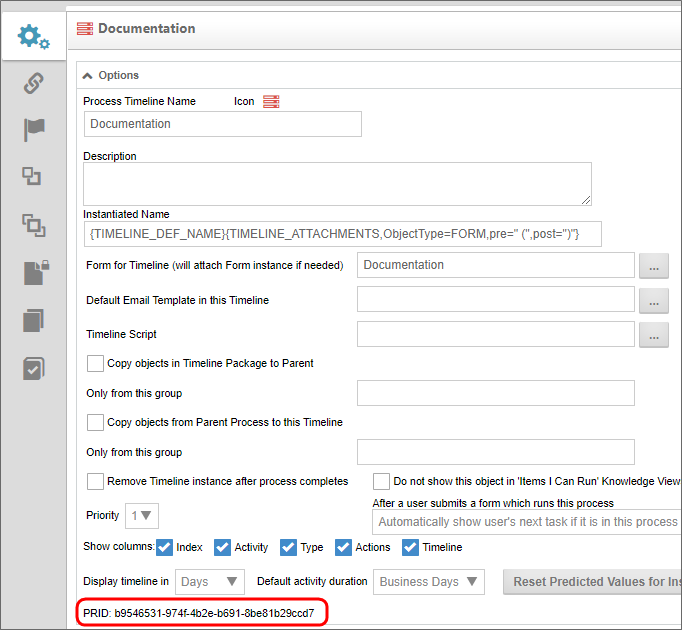The height and width of the screenshot is (630, 682).
Task: Open the chain link icon in sidebar
Action: tap(33, 83)
